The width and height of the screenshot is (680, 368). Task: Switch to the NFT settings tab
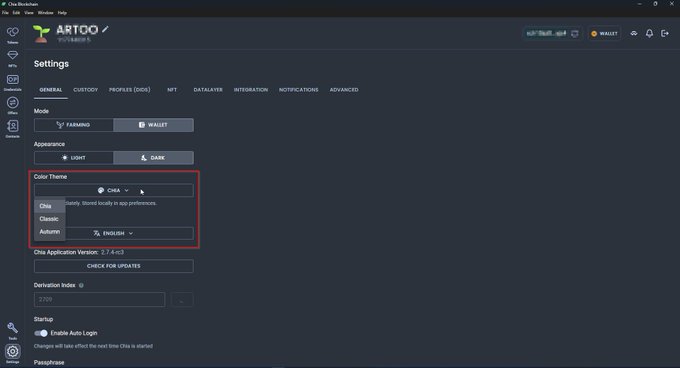172,90
